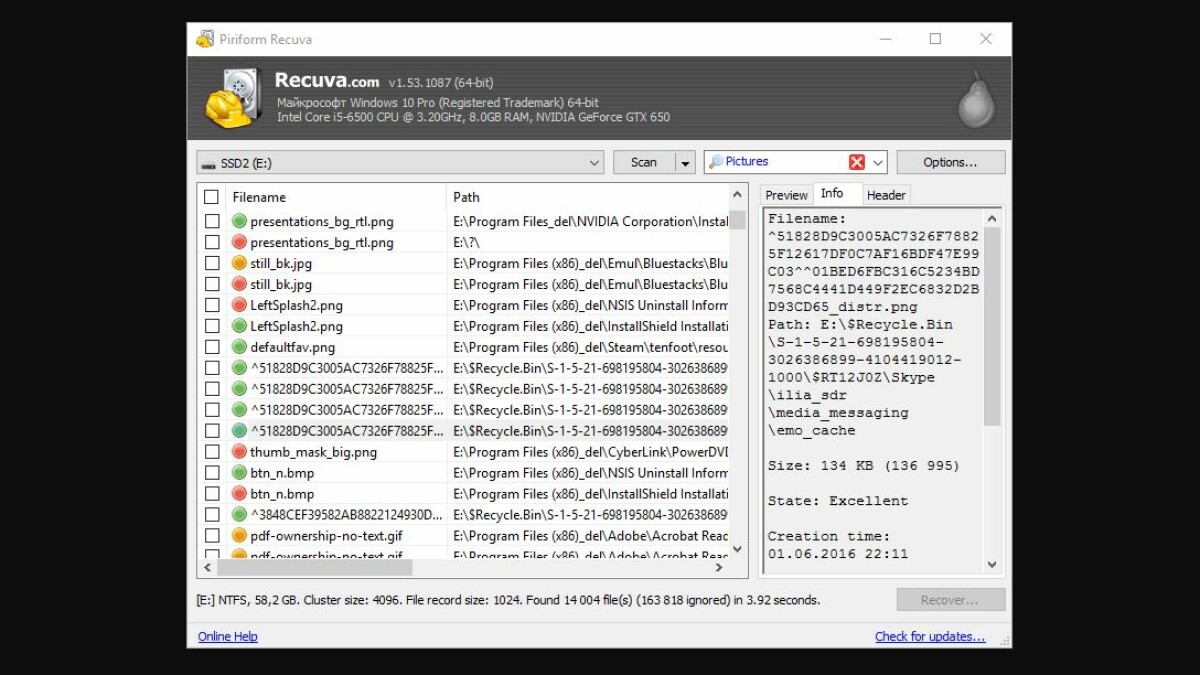
Task: Open the Options... dialog
Action: pyautogui.click(x=950, y=162)
